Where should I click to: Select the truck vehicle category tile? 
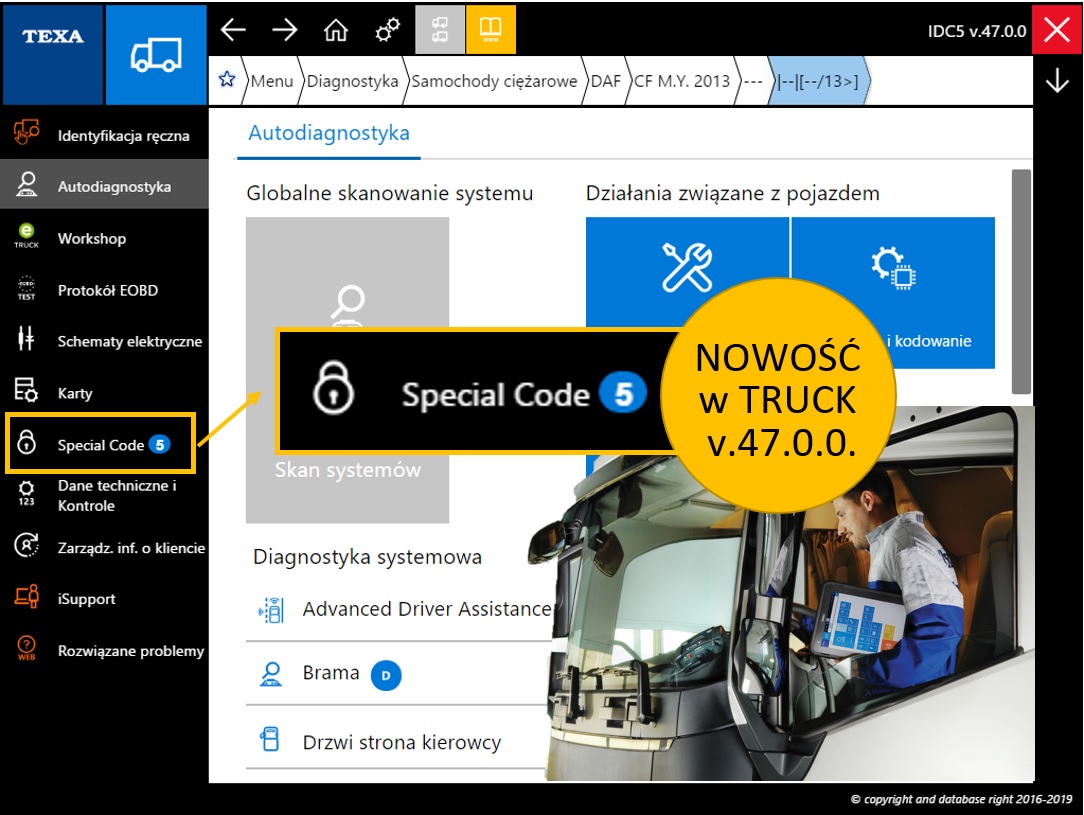click(156, 55)
